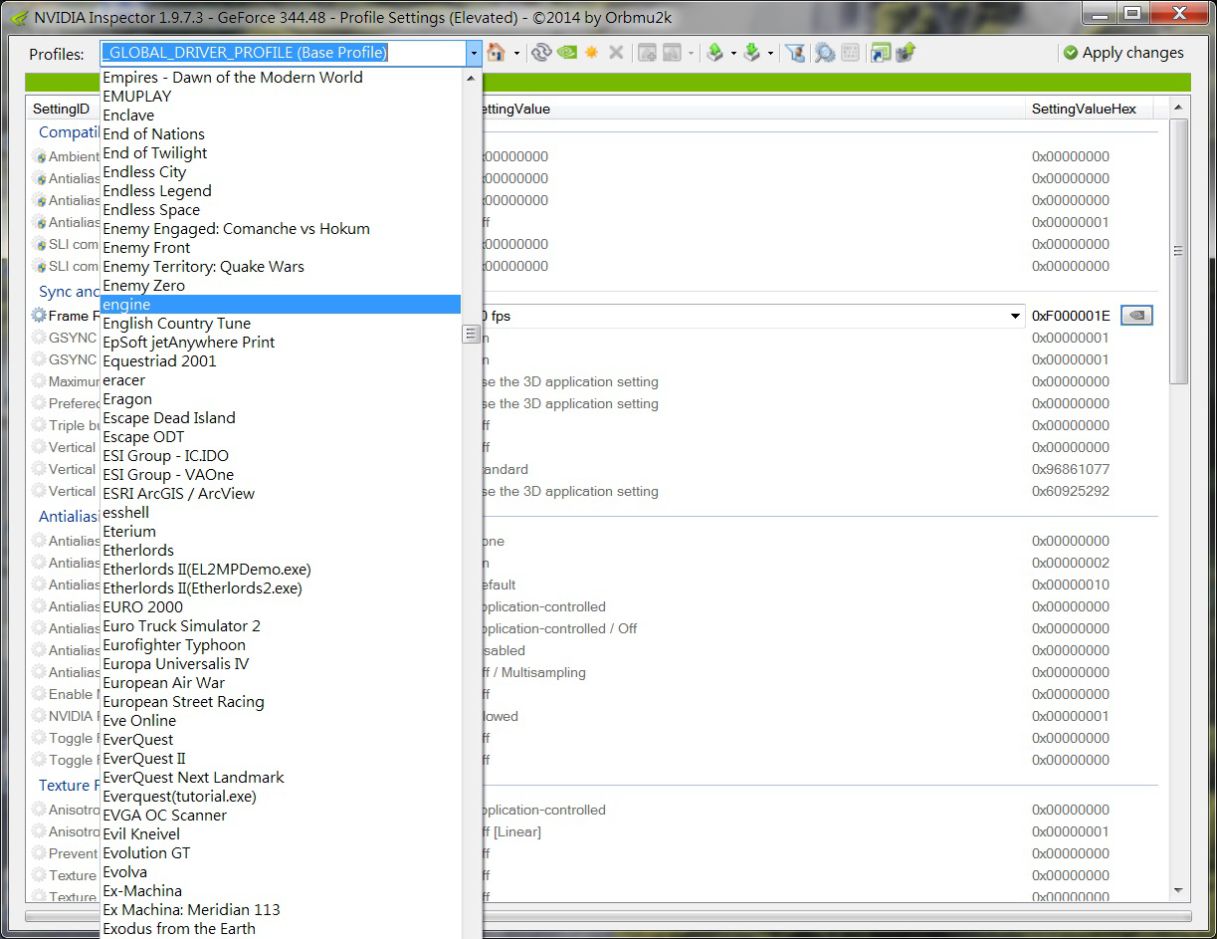This screenshot has width=1217, height=939.
Task: Open the frame rate limiter value dropdown
Action: coord(1016,316)
